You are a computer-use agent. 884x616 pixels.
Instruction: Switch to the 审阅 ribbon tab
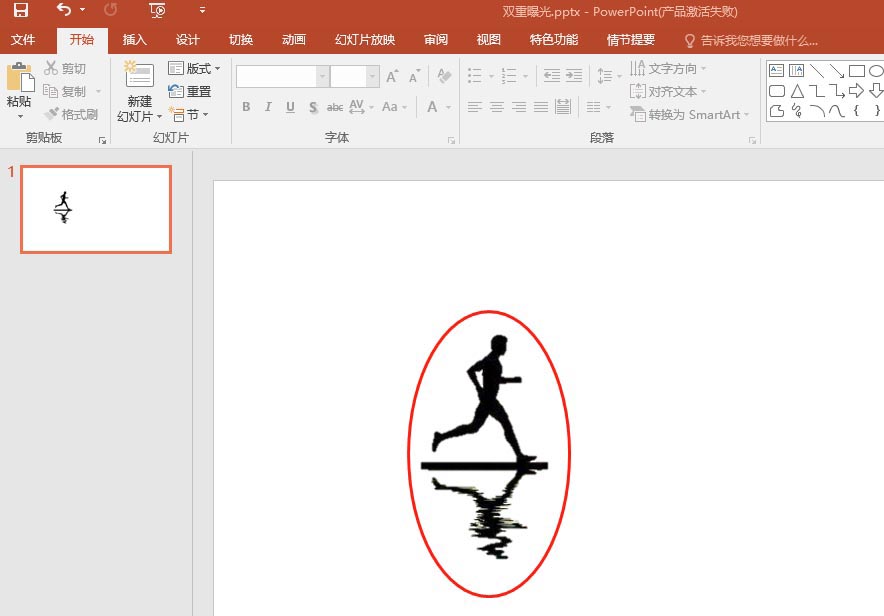[x=436, y=40]
